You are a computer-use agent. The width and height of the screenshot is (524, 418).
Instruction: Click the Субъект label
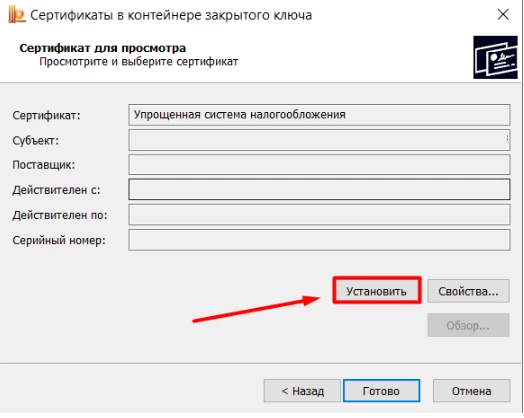[x=35, y=140]
